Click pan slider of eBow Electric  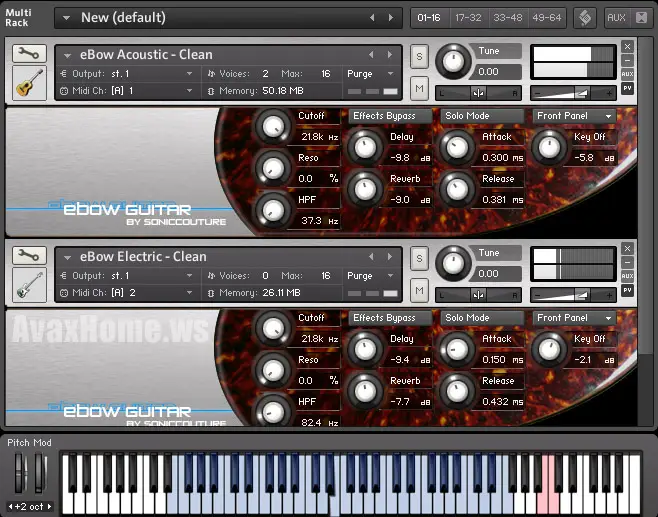(x=478, y=295)
